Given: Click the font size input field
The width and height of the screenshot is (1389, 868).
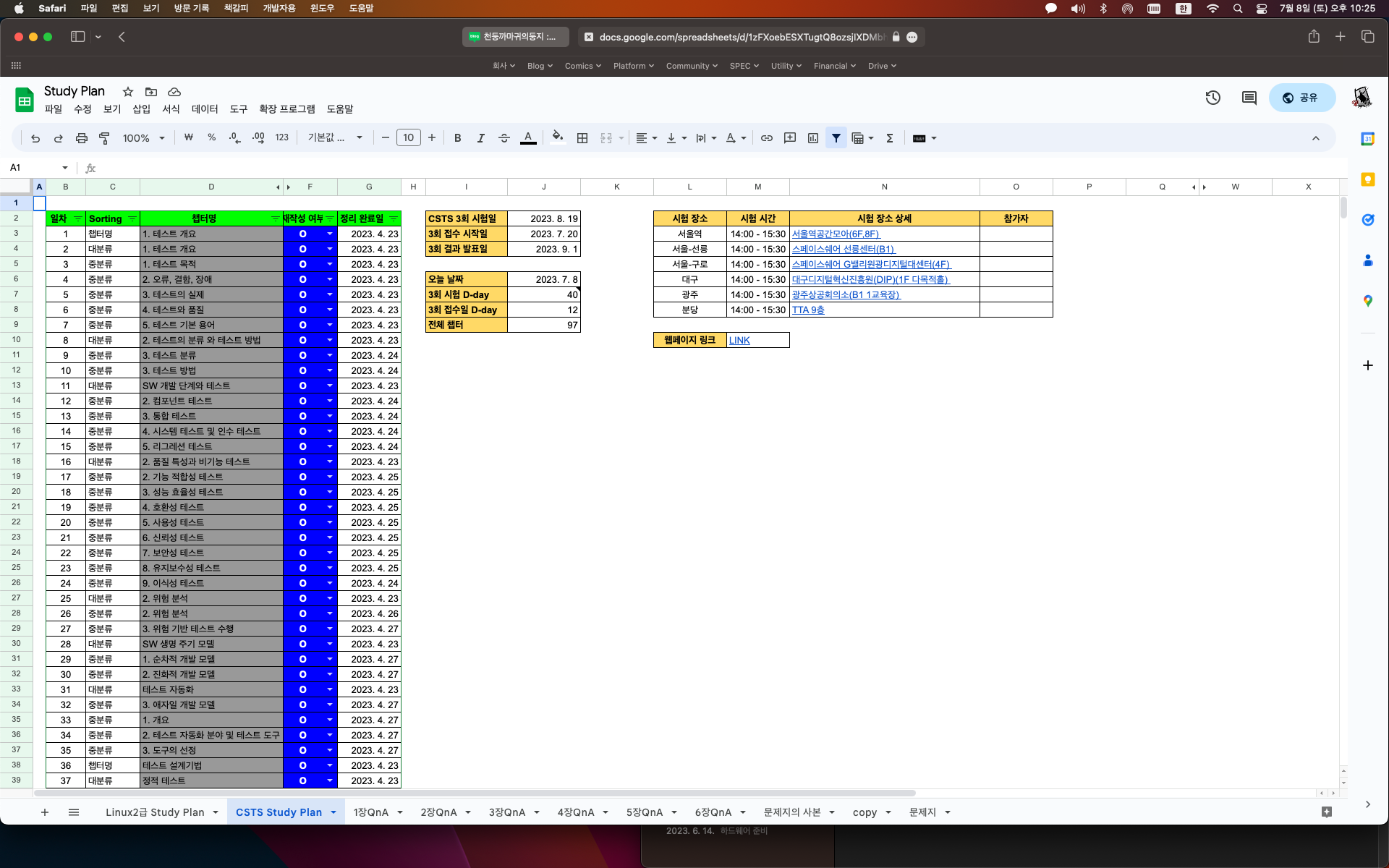Looking at the screenshot, I should (408, 138).
